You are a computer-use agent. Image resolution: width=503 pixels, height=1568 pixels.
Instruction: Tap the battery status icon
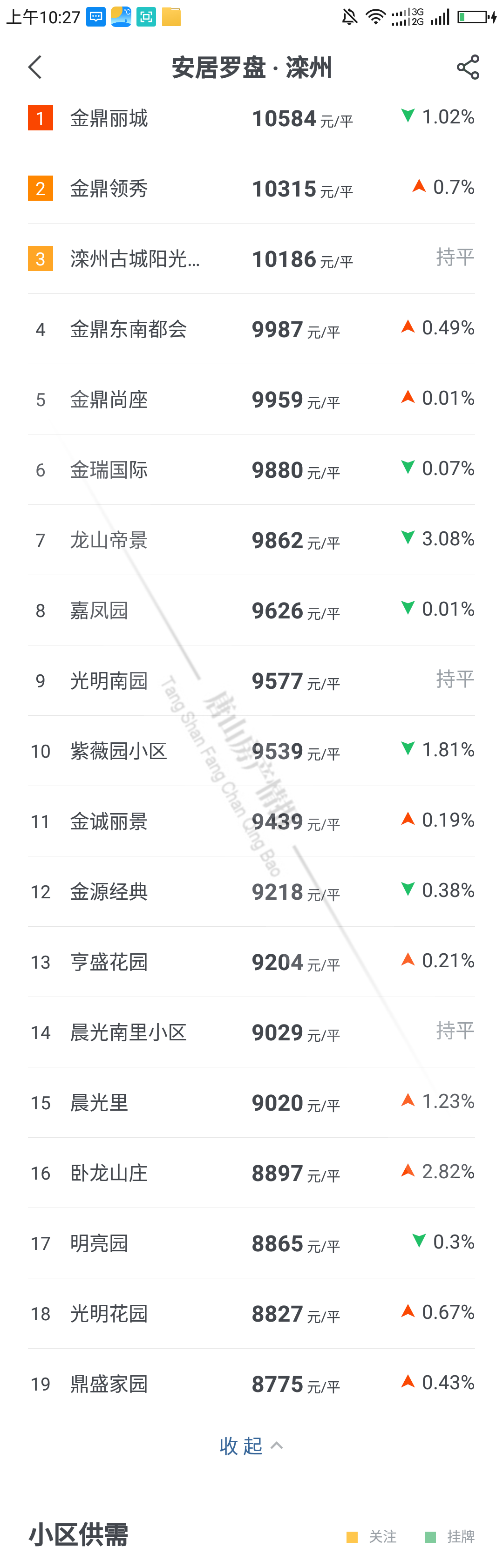pyautogui.click(x=476, y=16)
